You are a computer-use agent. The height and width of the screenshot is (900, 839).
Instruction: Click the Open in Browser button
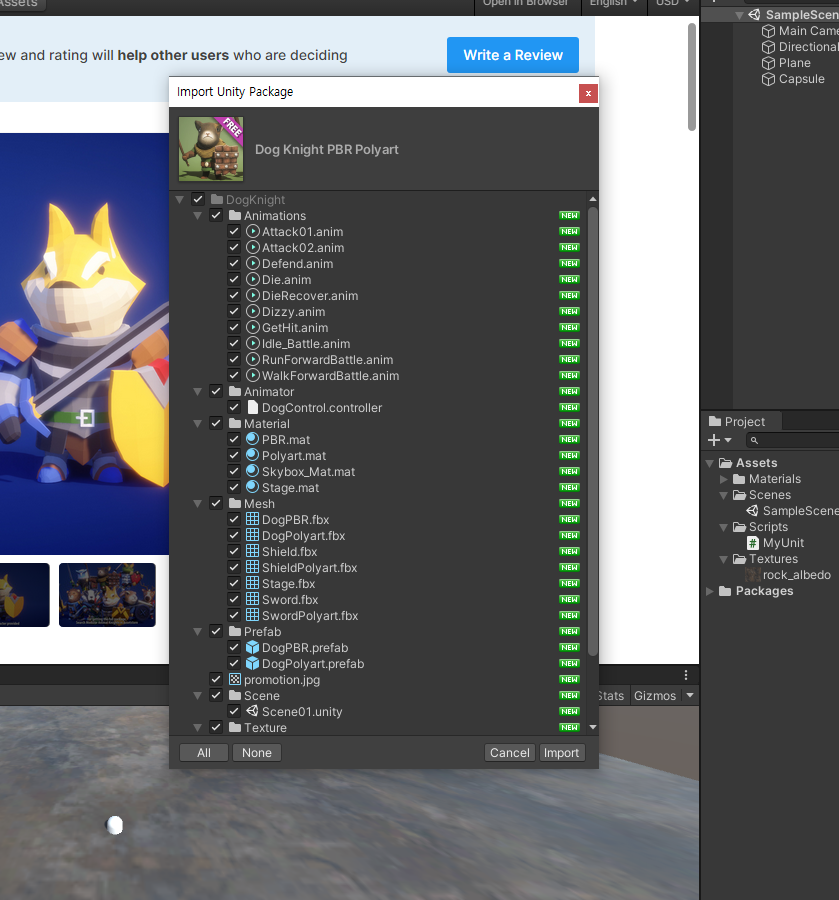pyautogui.click(x=525, y=3)
